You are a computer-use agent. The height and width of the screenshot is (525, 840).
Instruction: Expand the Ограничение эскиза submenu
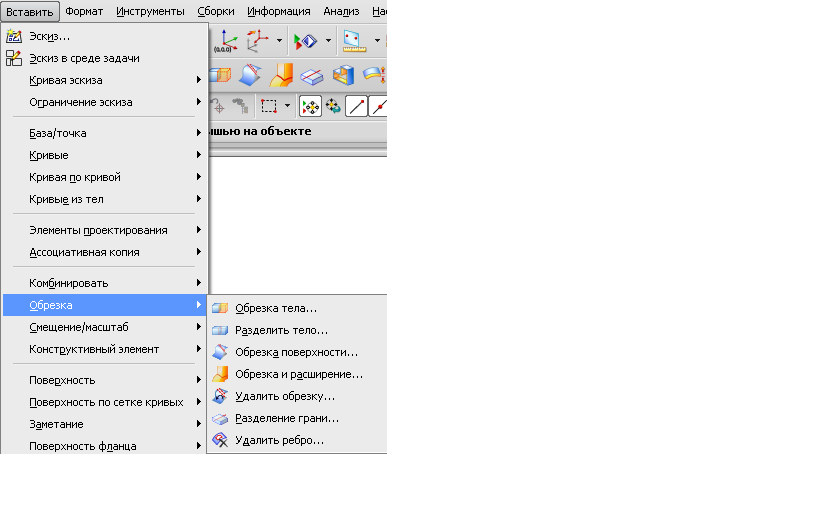coord(104,102)
